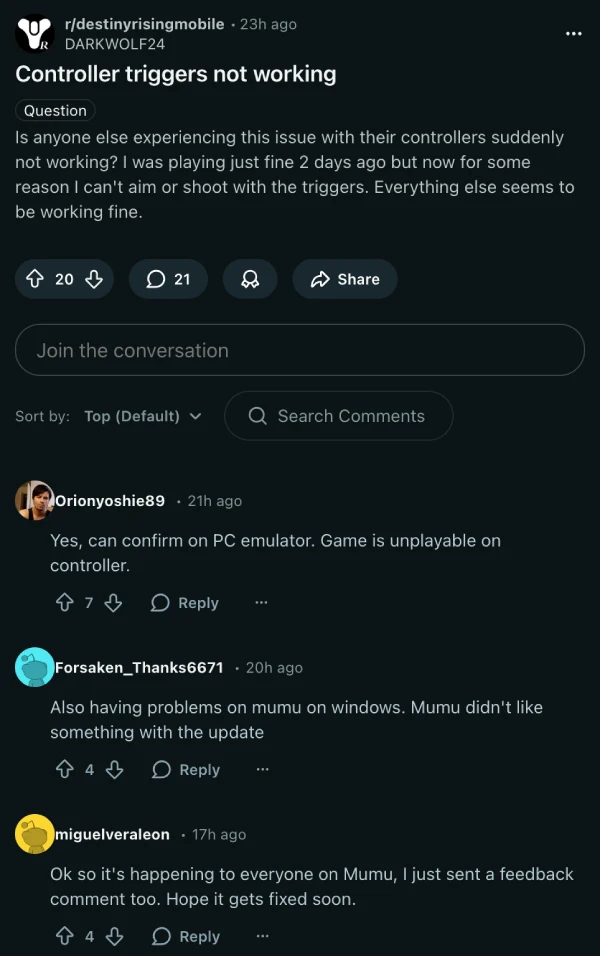Click the r/destinyrisingmobile subreddit avatar icon

click(32, 34)
